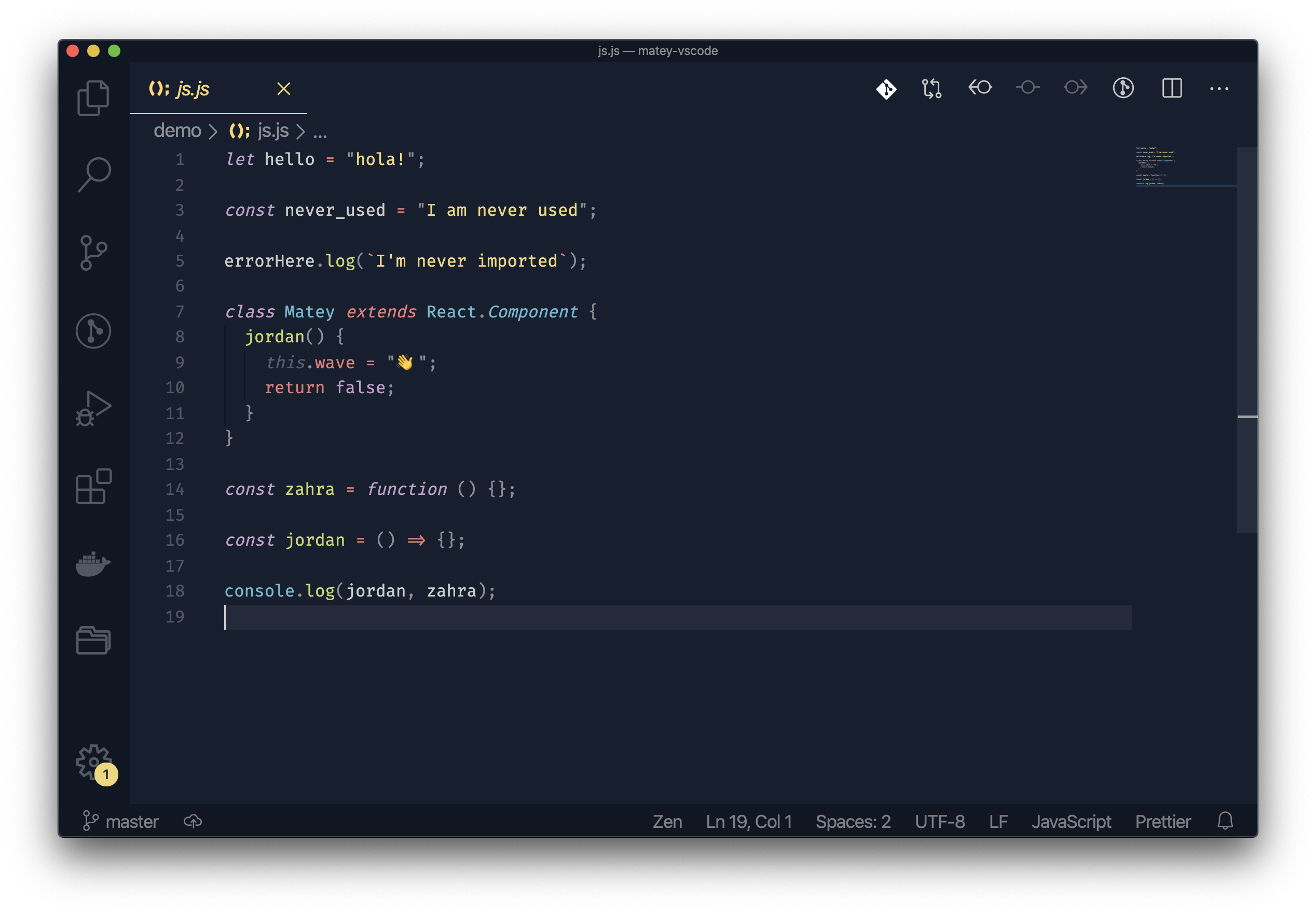Toggle Zen mode in status bar
This screenshot has height=914, width=1316.
[x=667, y=822]
